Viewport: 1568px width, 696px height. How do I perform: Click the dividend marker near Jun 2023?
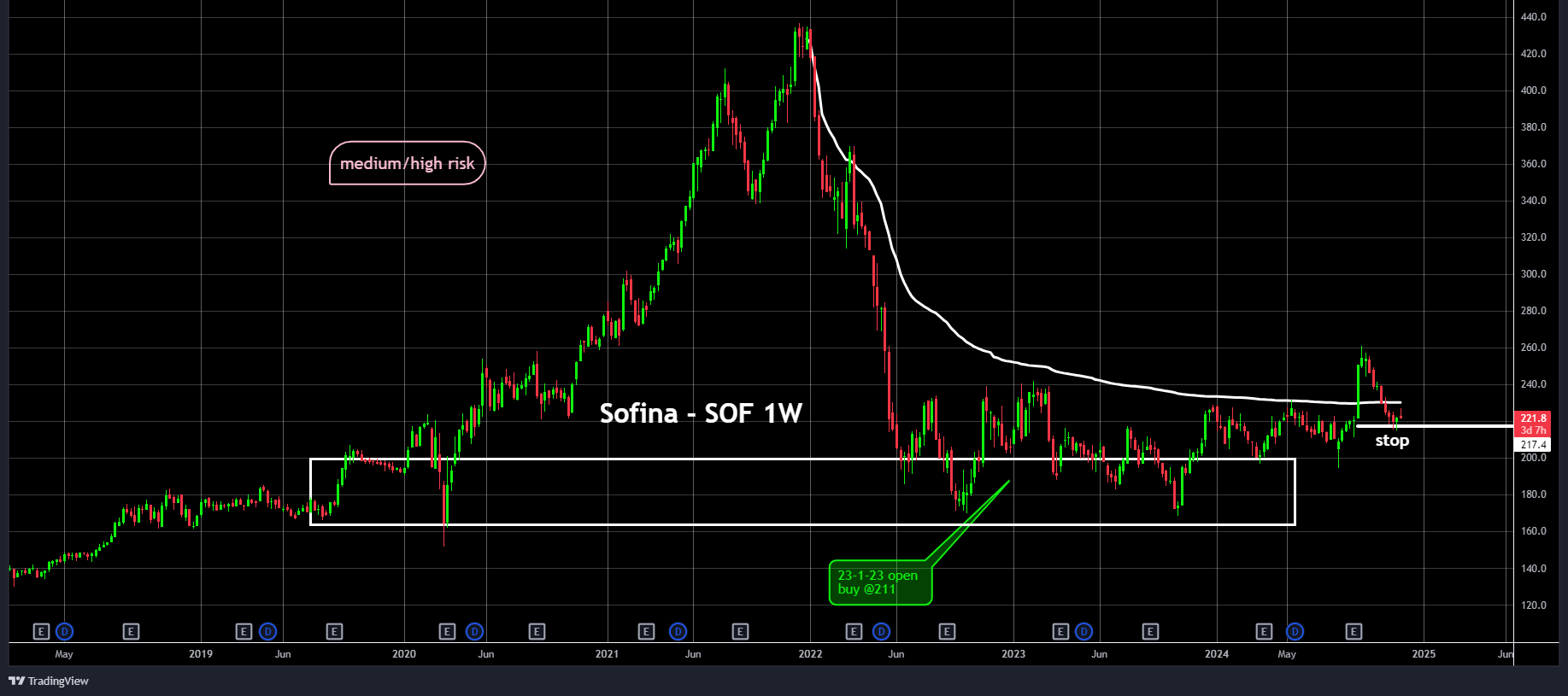(x=1084, y=632)
